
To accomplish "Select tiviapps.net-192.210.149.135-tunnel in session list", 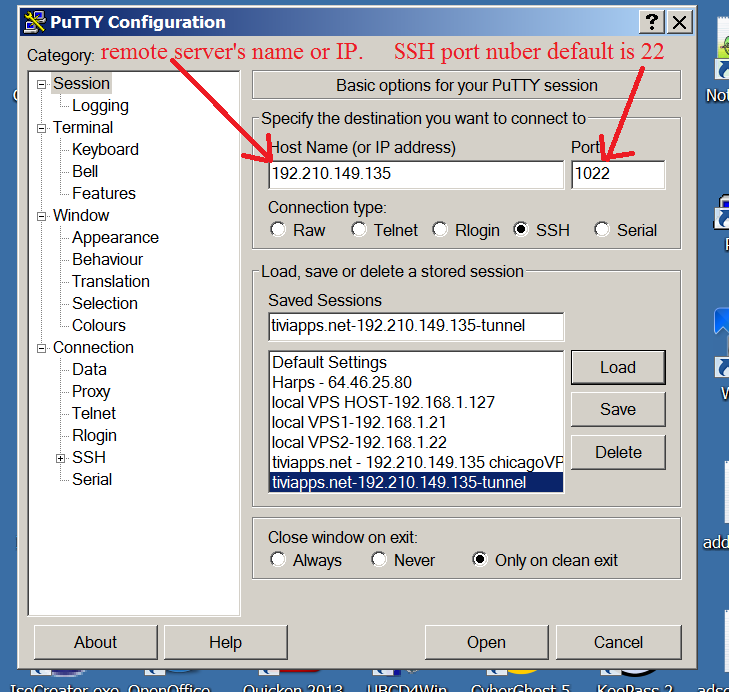I will pos(416,482).
